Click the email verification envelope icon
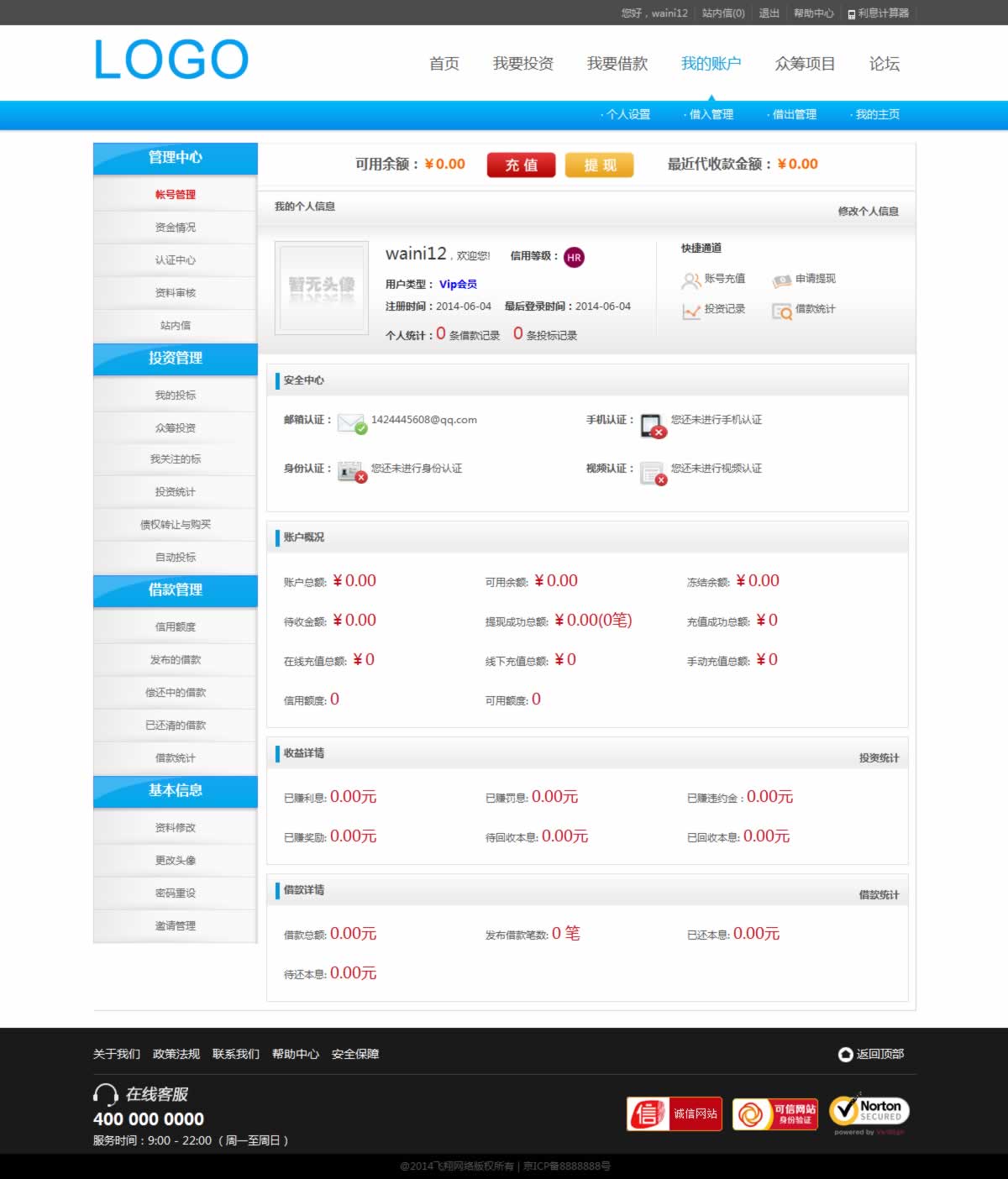The image size is (1008, 1179). (351, 422)
